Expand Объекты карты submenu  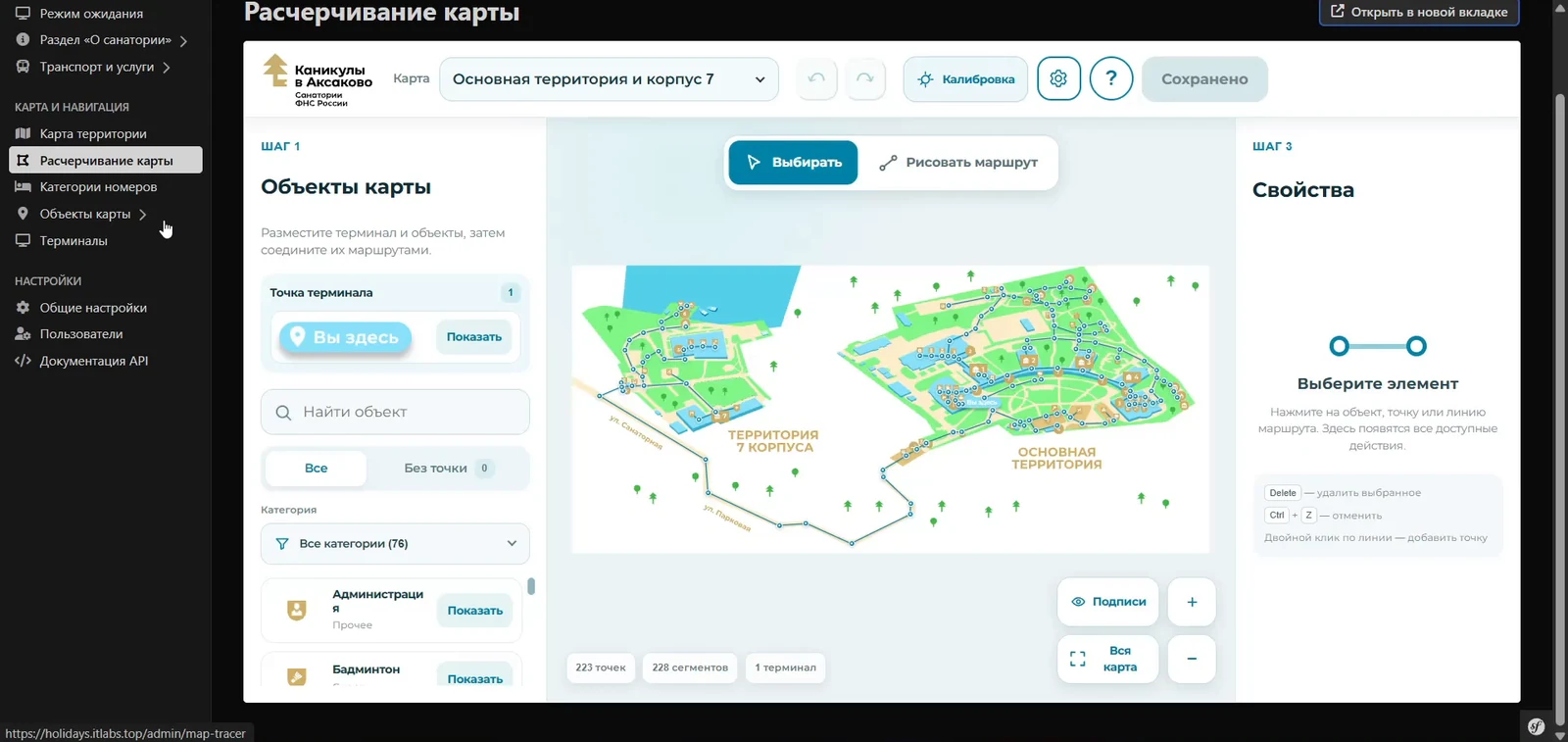(x=143, y=215)
